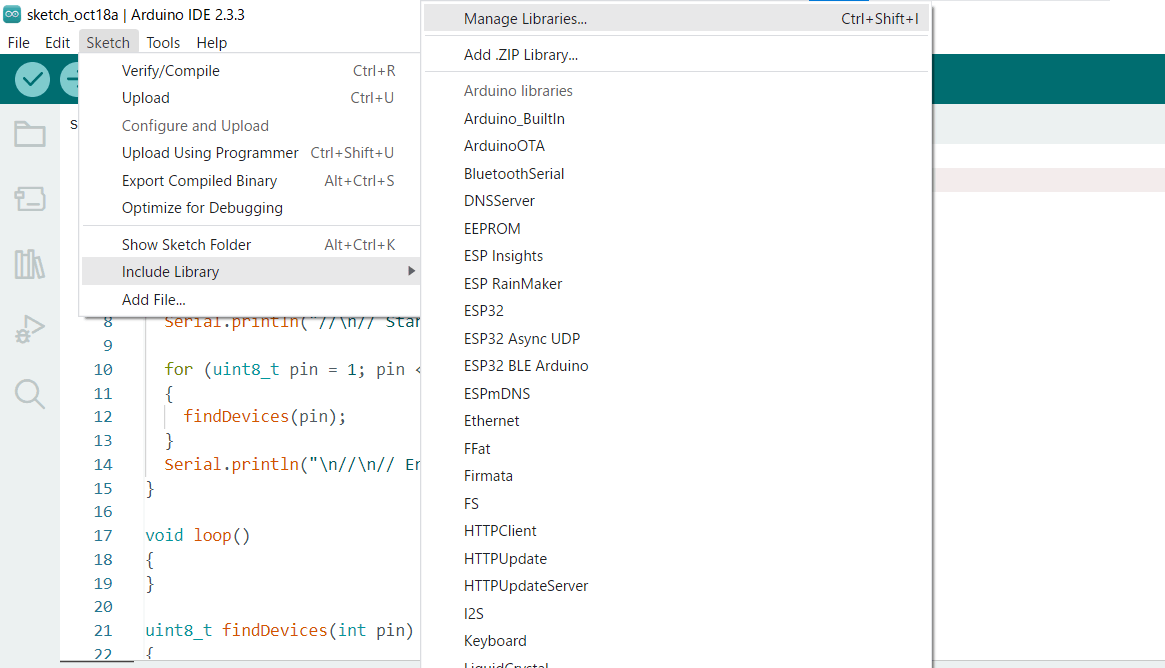This screenshot has width=1165, height=668.
Task: Include the ArduinoOTA library
Action: click(676, 146)
